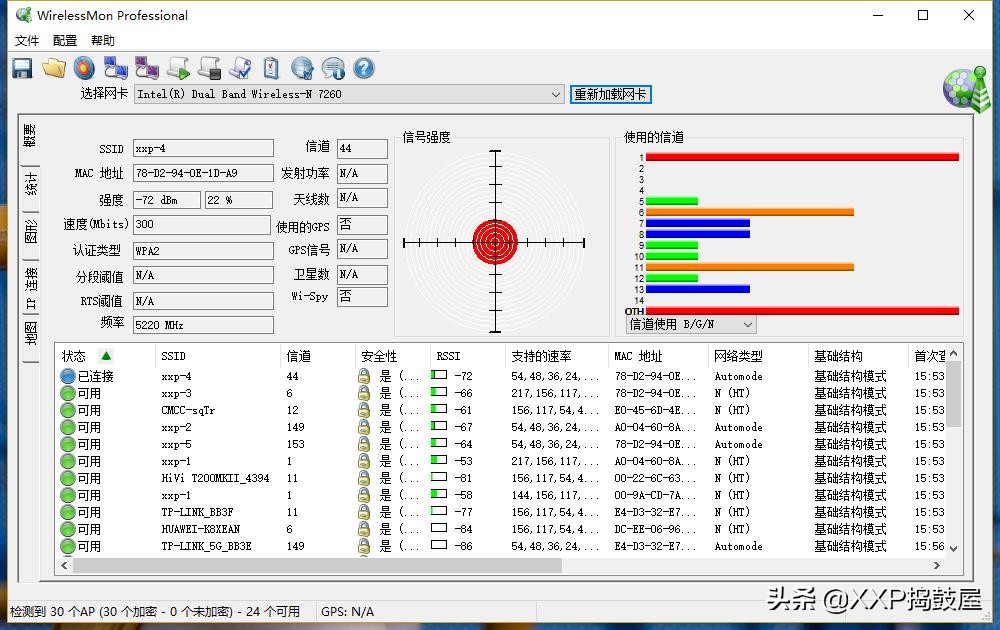The height and width of the screenshot is (630, 1000).
Task: Open the checkmark script verification icon
Action: (x=240, y=67)
